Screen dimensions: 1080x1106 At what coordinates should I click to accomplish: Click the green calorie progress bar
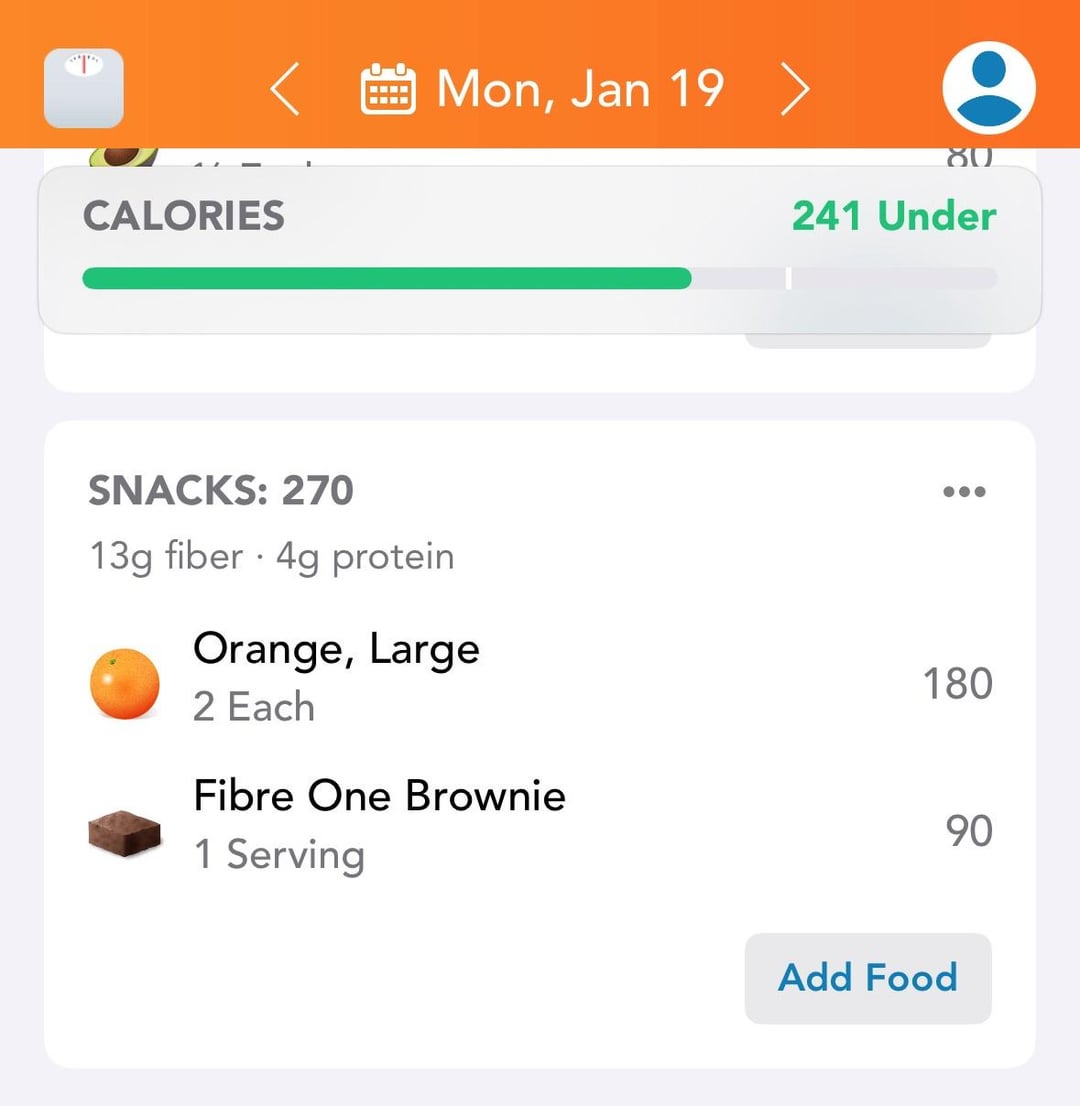[386, 278]
